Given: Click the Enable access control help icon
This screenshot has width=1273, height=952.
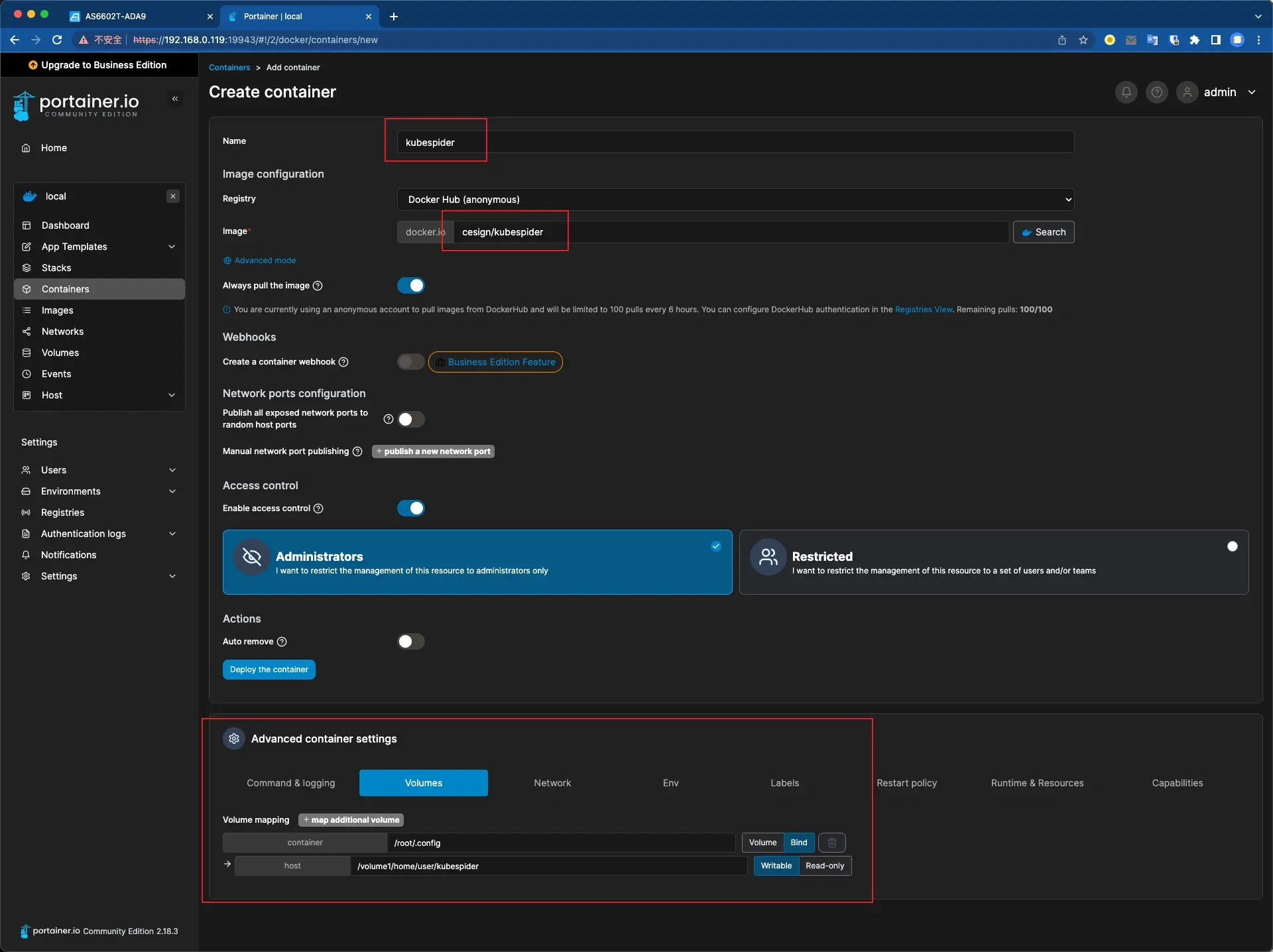Looking at the screenshot, I should point(318,508).
